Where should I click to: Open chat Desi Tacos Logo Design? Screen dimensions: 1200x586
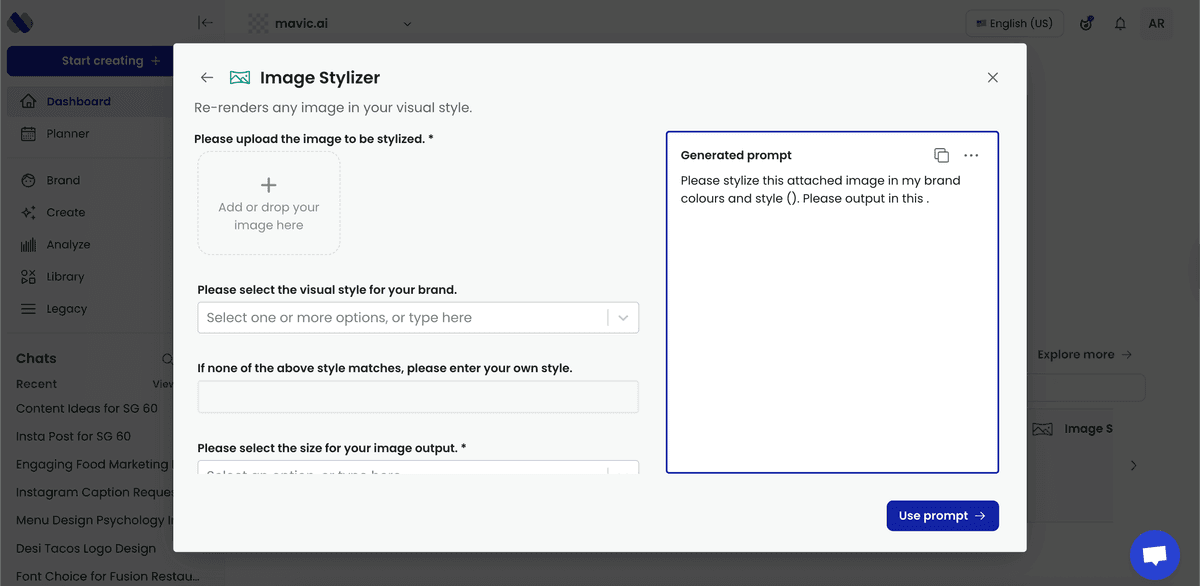(86, 548)
